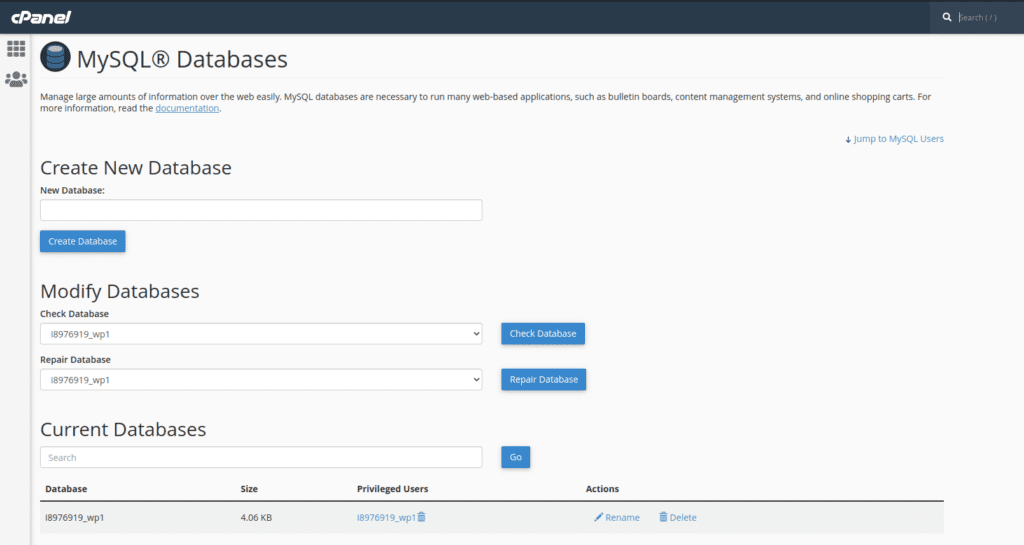This screenshot has width=1024, height=545.
Task: Click the Current Databases search box
Action: 261,457
